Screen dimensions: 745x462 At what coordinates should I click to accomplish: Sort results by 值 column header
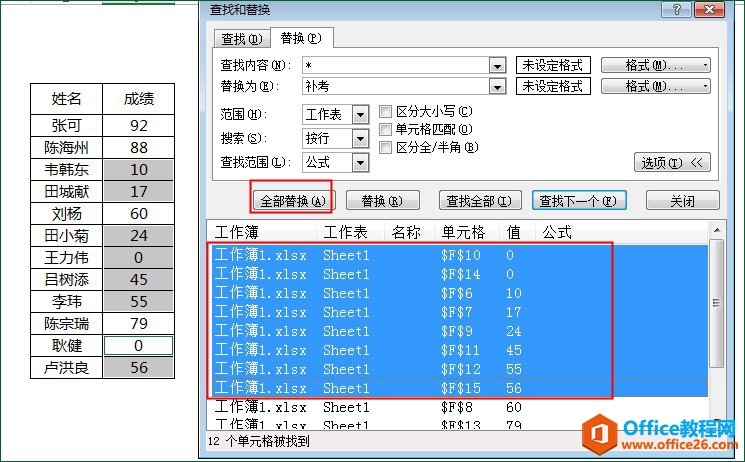coord(517,232)
